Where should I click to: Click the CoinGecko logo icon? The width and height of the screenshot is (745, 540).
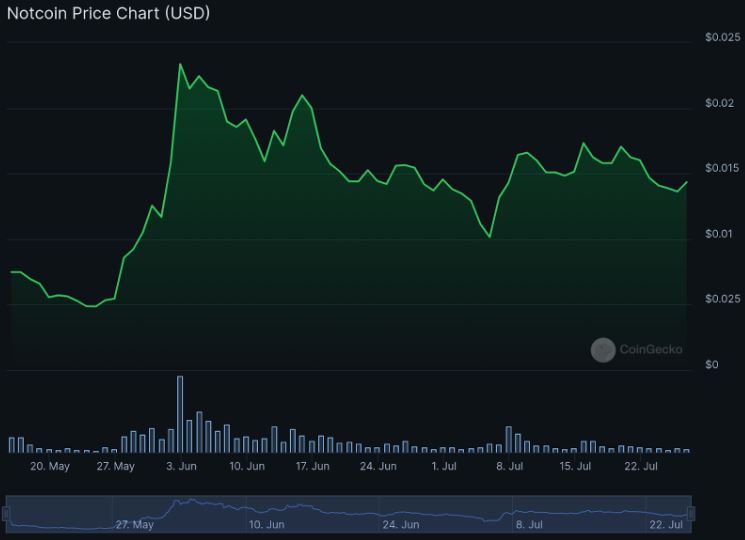point(602,350)
